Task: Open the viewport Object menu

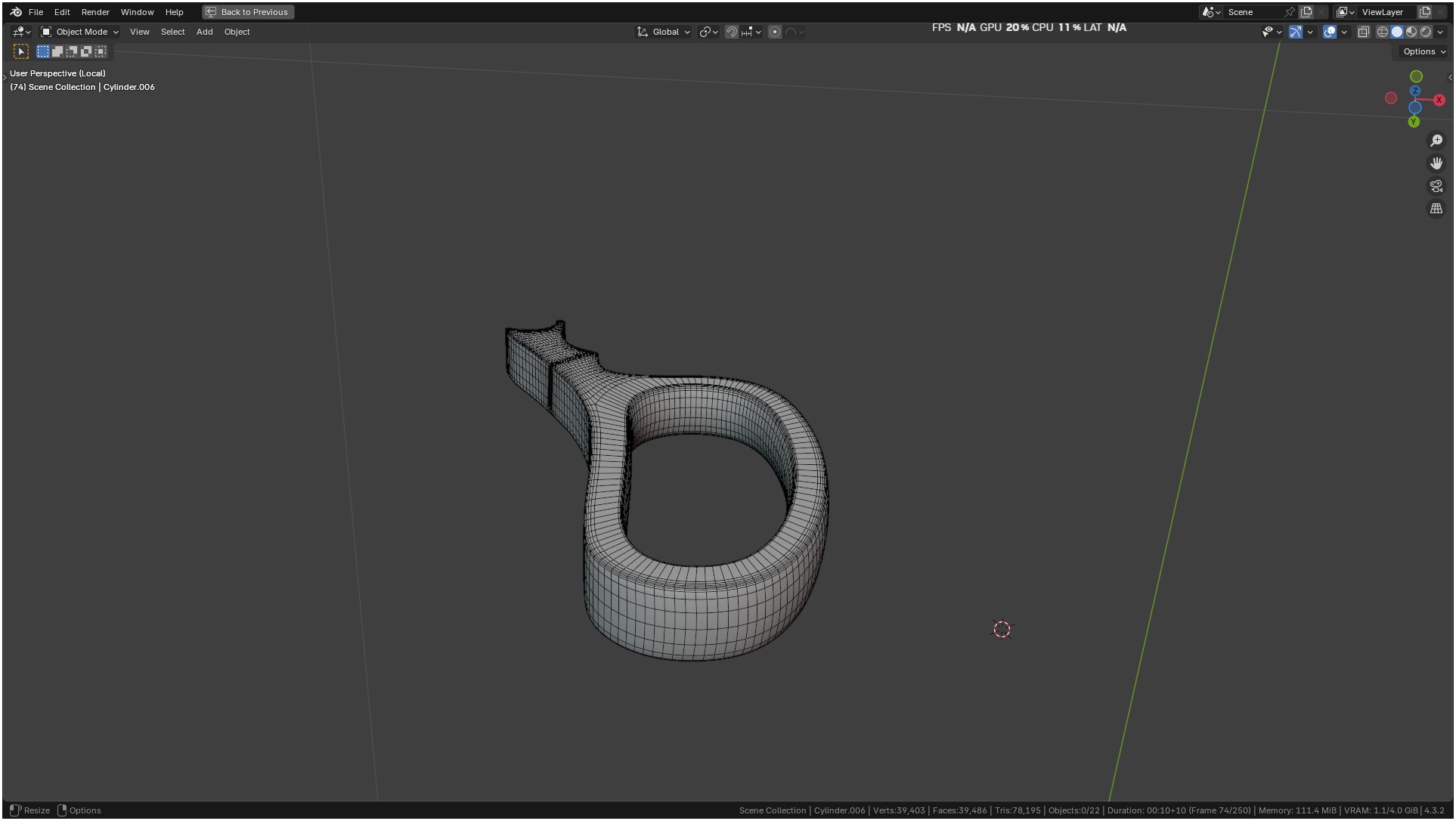Action: (237, 32)
